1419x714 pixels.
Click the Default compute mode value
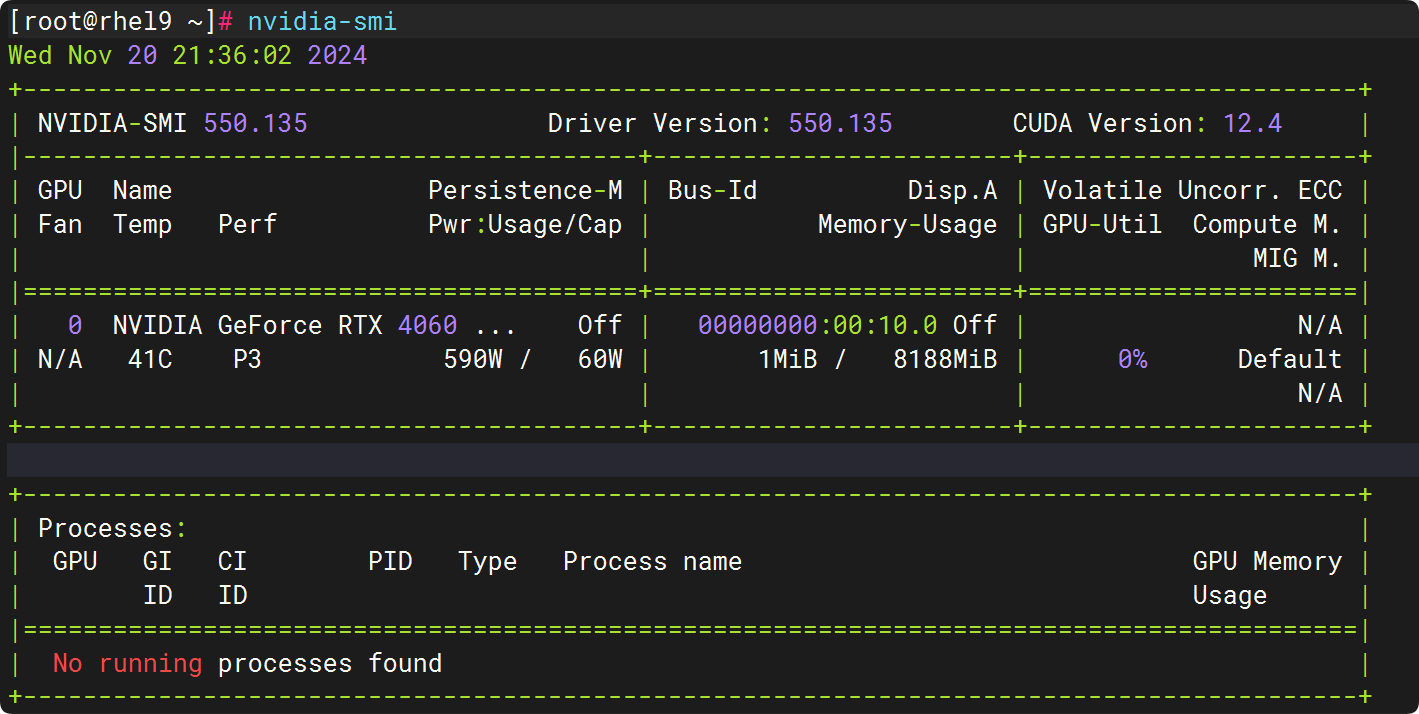(1290, 359)
